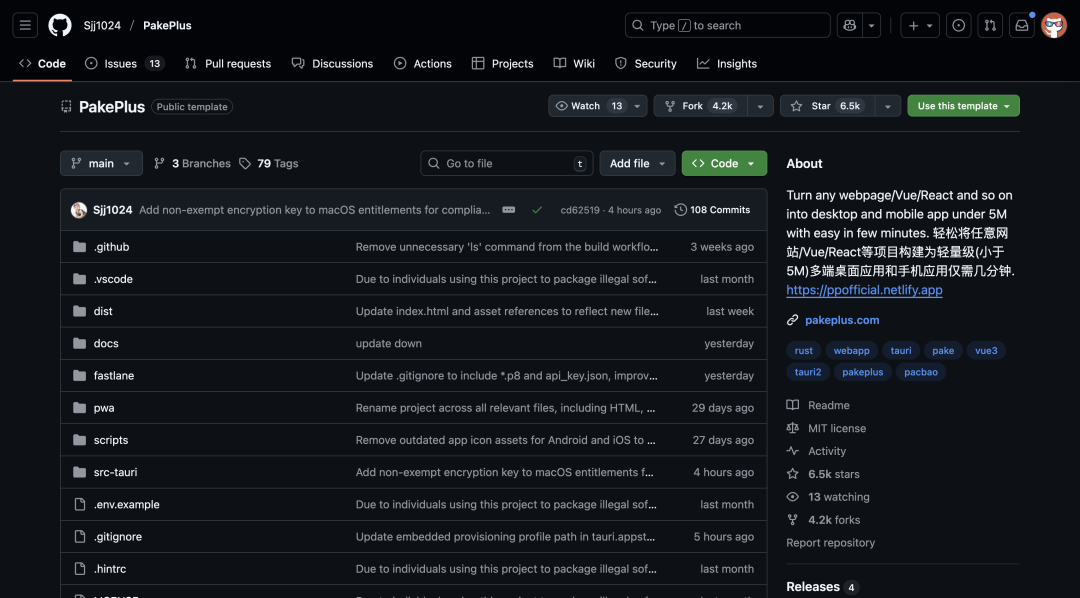The height and width of the screenshot is (598, 1080).
Task: Open the main branch selector dropdown
Action: (x=101, y=163)
